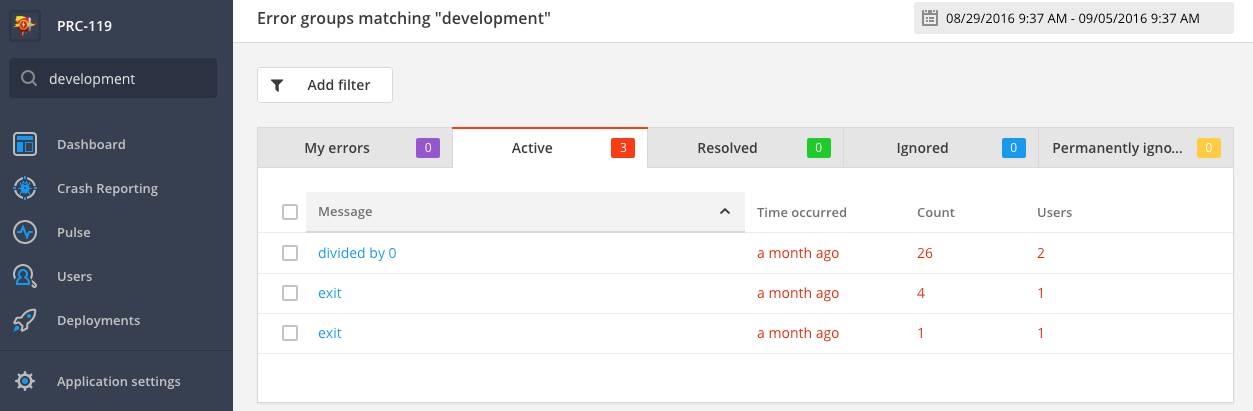Click the Deployments rocket icon
The width and height of the screenshot is (1253, 411).
point(25,321)
